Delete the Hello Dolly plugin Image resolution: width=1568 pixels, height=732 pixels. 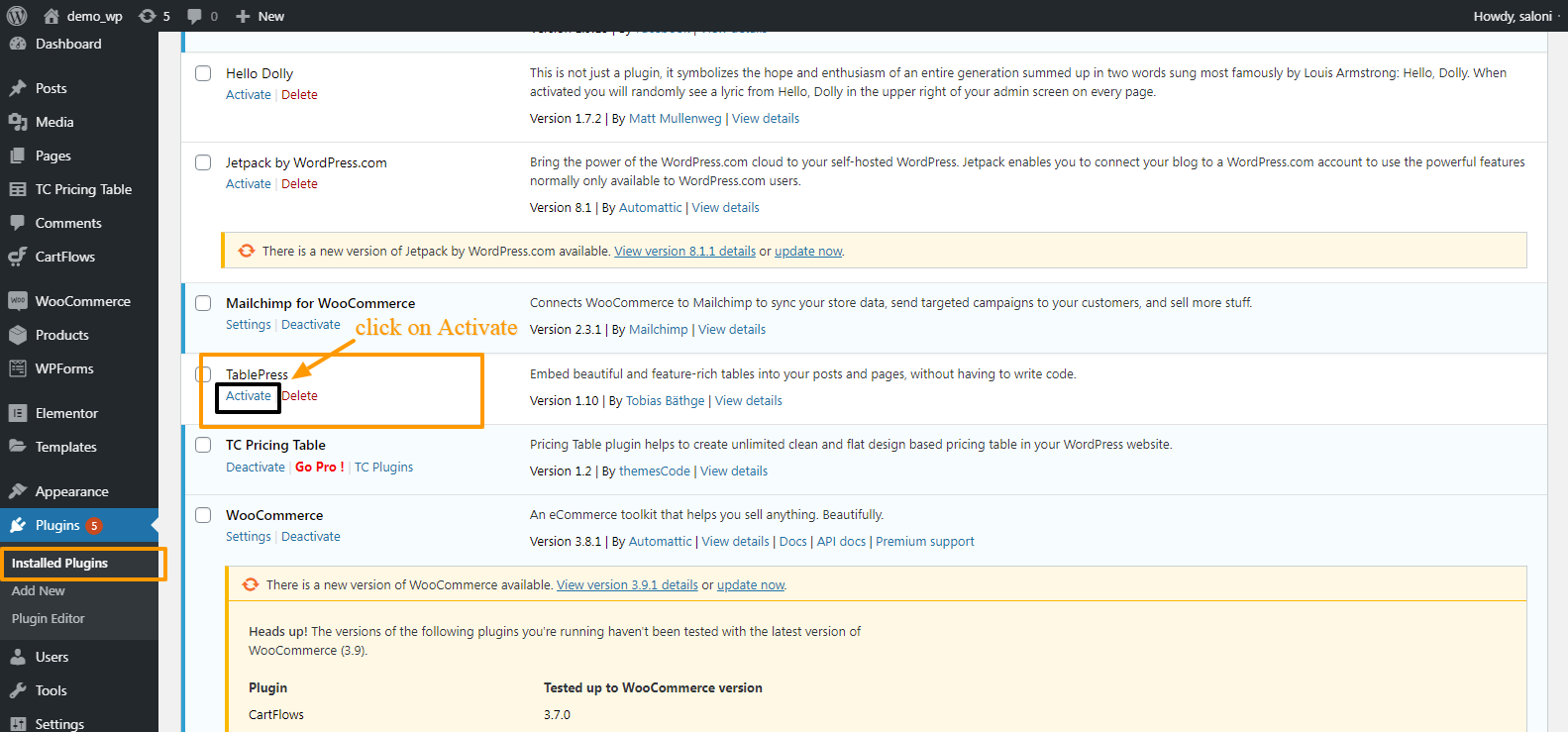click(299, 95)
